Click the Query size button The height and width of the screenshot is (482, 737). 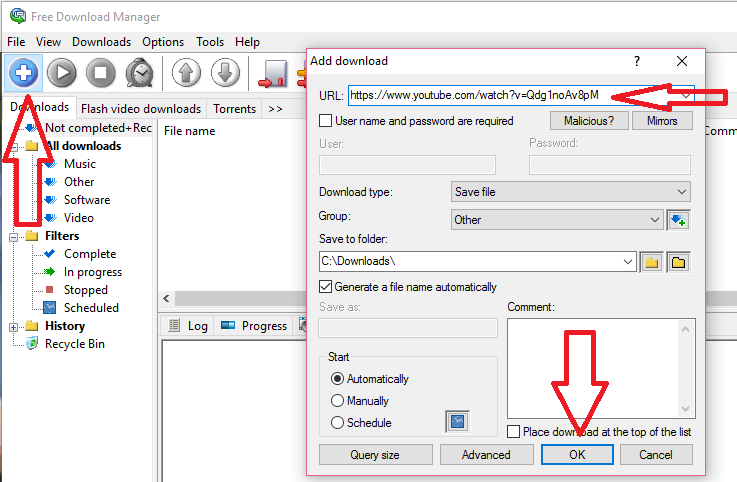[375, 455]
